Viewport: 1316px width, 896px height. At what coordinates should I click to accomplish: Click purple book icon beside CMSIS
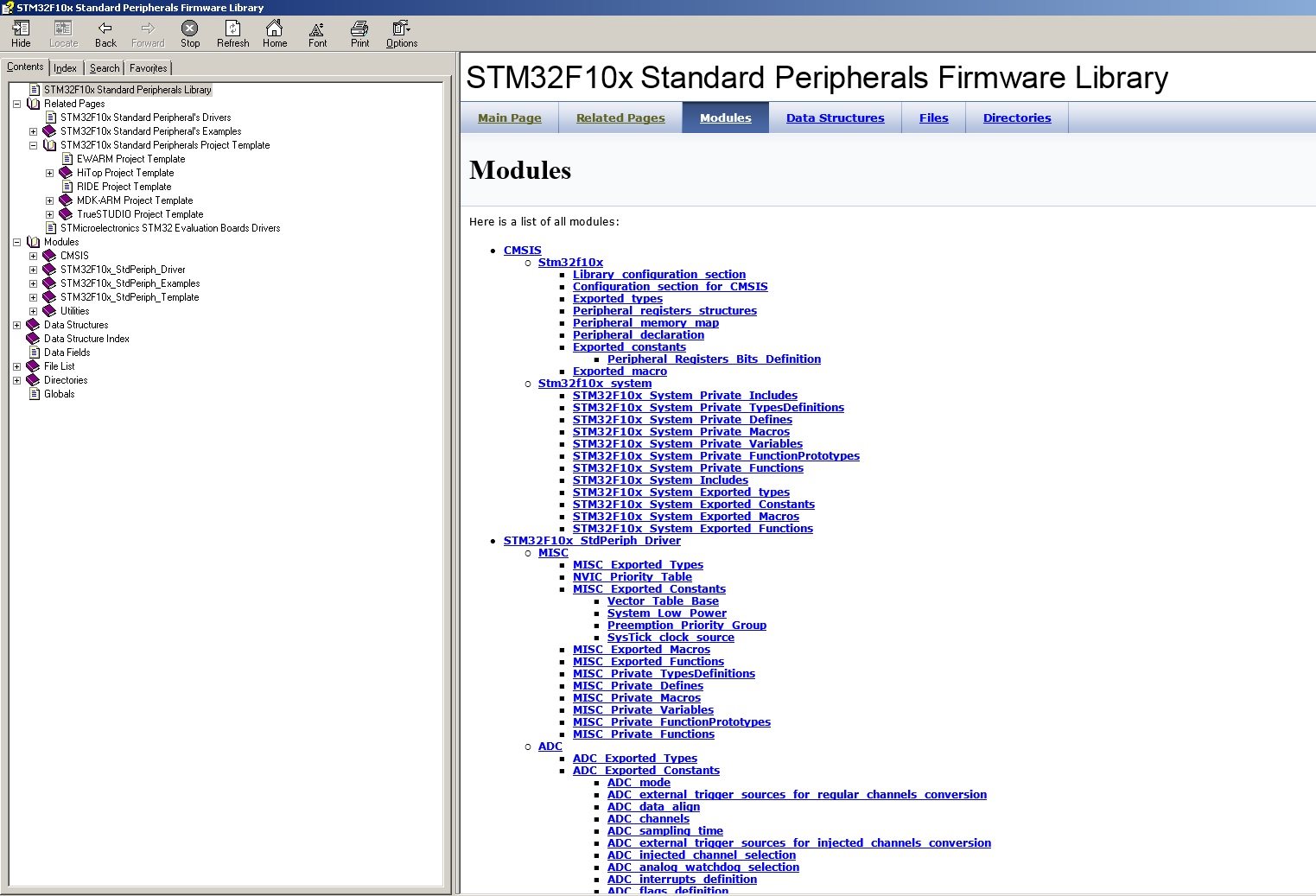tap(50, 256)
